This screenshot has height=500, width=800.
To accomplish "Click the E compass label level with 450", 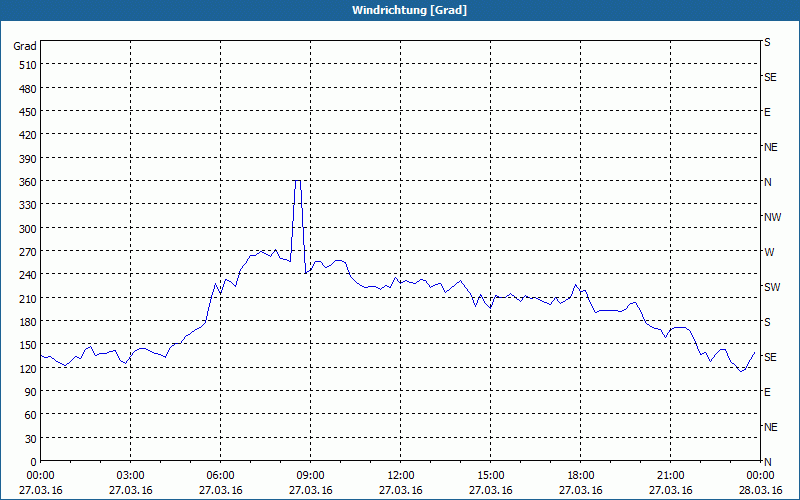I will point(767,112).
